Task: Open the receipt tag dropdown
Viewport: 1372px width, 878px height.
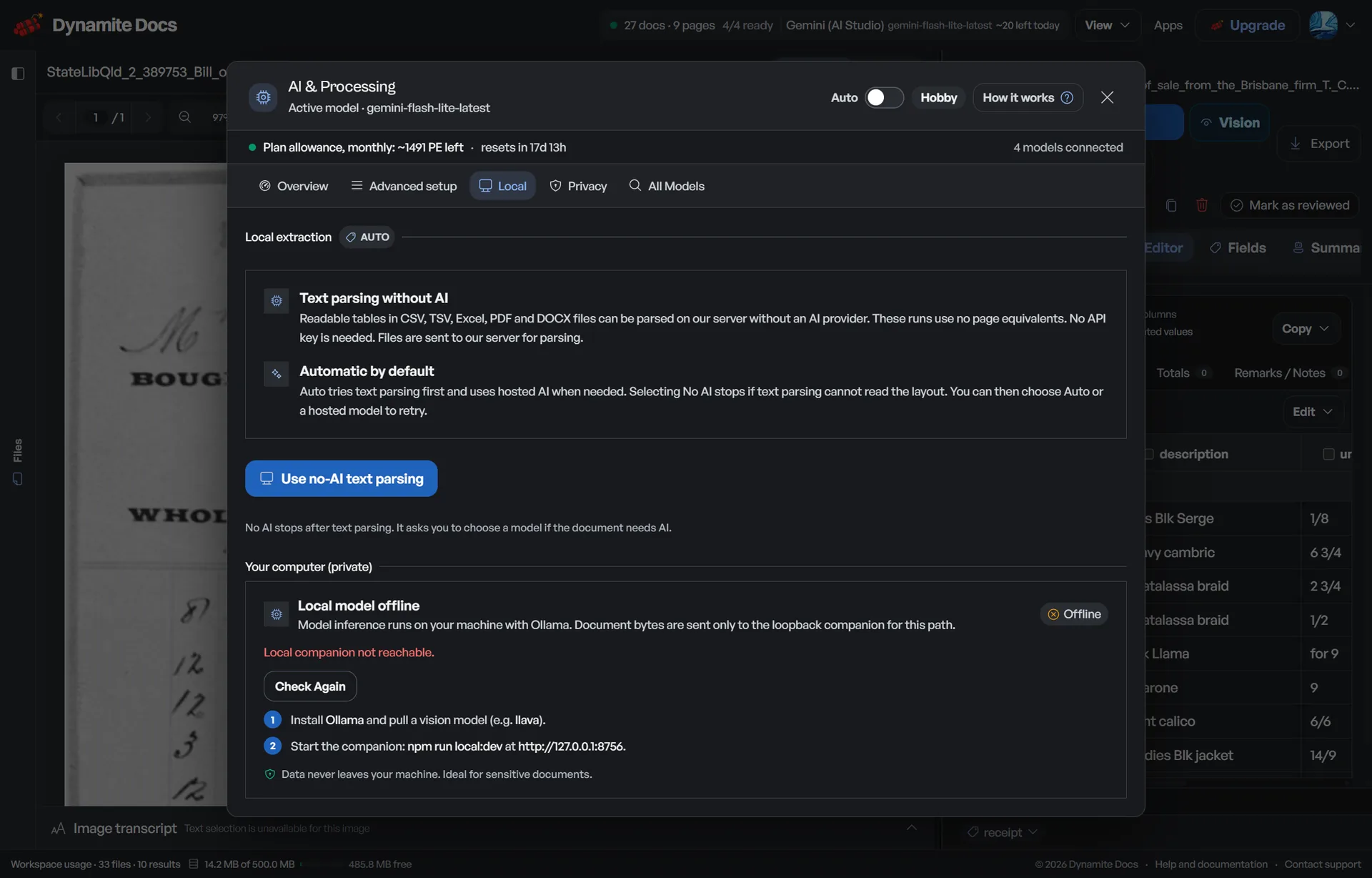Action: 1003,832
